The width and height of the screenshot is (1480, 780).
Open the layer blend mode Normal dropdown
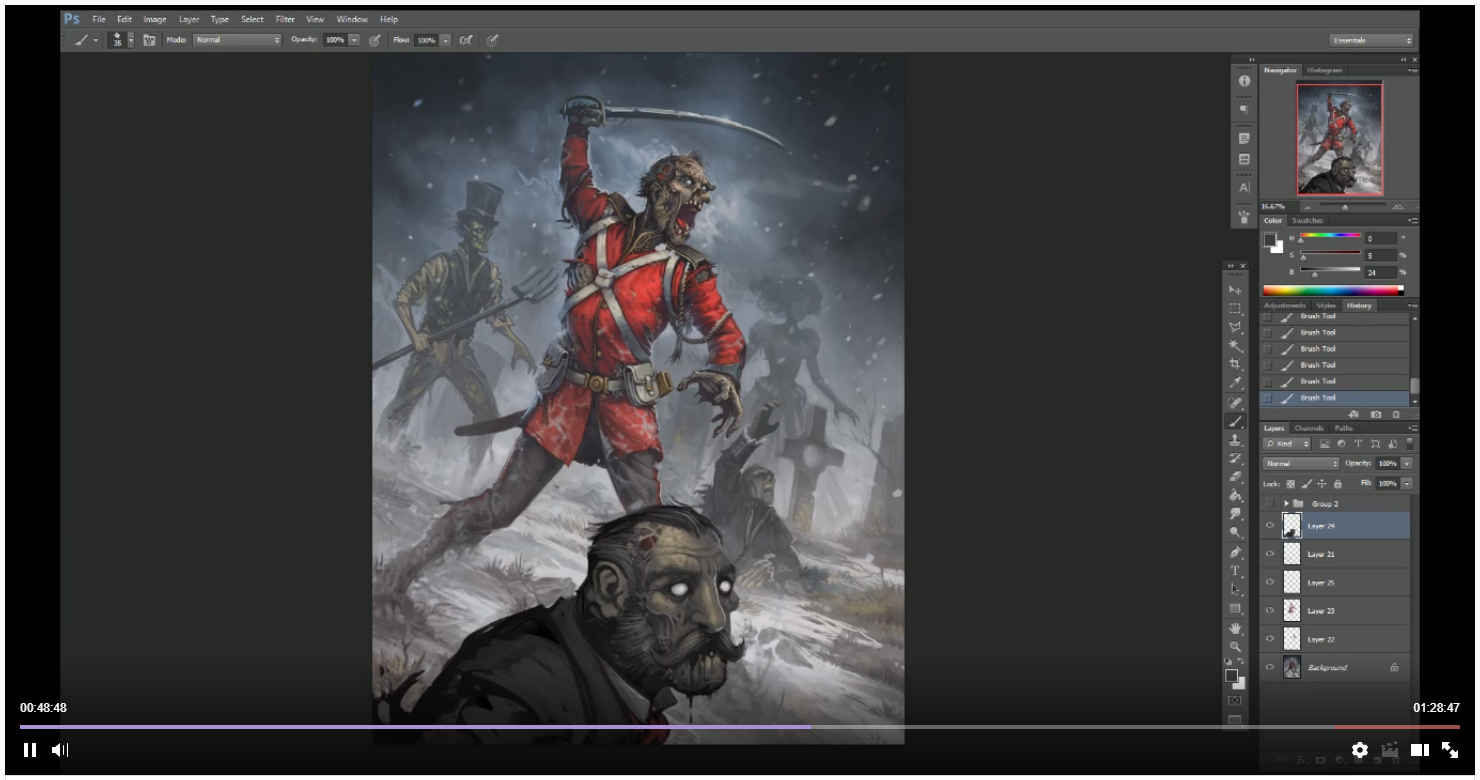click(x=1301, y=464)
